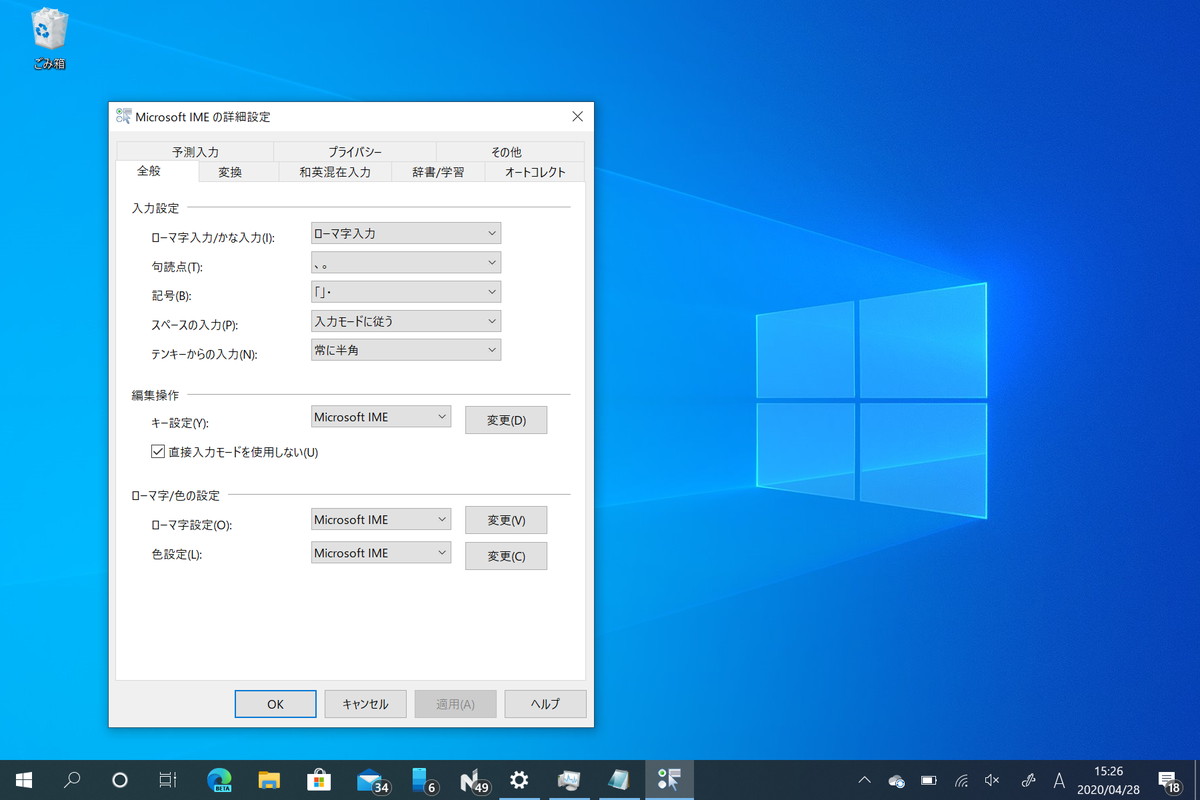This screenshot has height=800, width=1200.
Task: Open the Mail app with 34 badge
Action: tap(370, 779)
